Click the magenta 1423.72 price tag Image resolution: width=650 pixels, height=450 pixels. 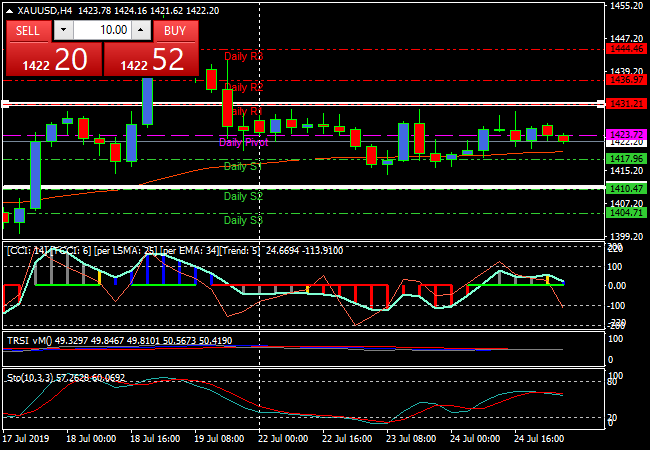coord(626,134)
